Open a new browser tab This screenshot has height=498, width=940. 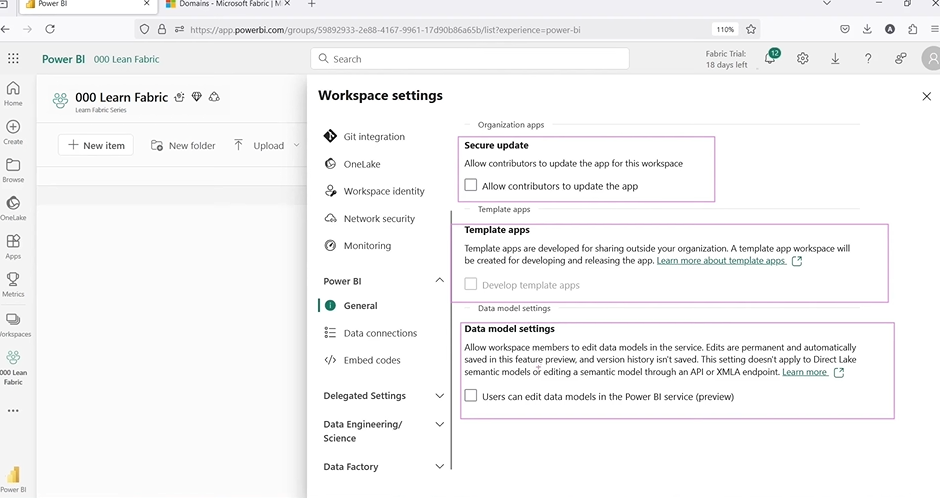coord(311,4)
